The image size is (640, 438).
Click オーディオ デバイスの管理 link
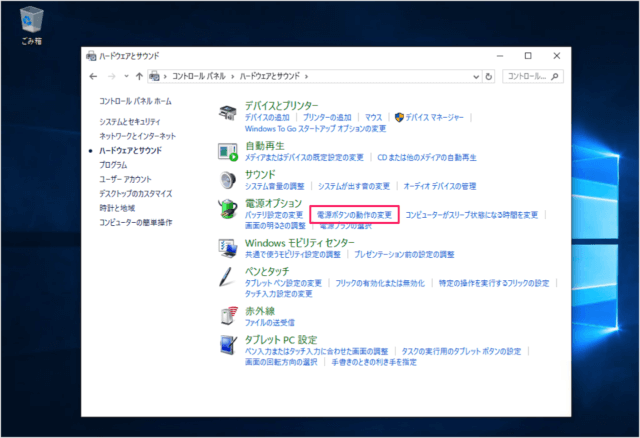coord(440,187)
